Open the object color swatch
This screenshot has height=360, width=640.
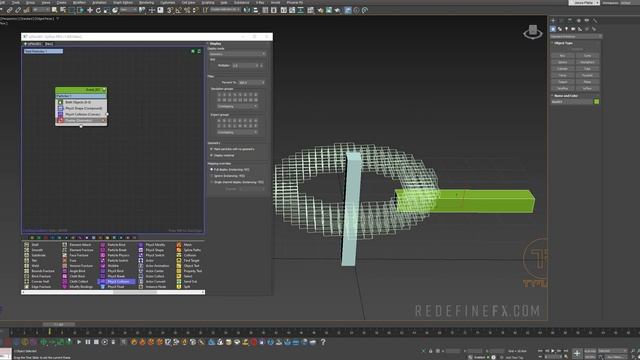click(x=596, y=102)
